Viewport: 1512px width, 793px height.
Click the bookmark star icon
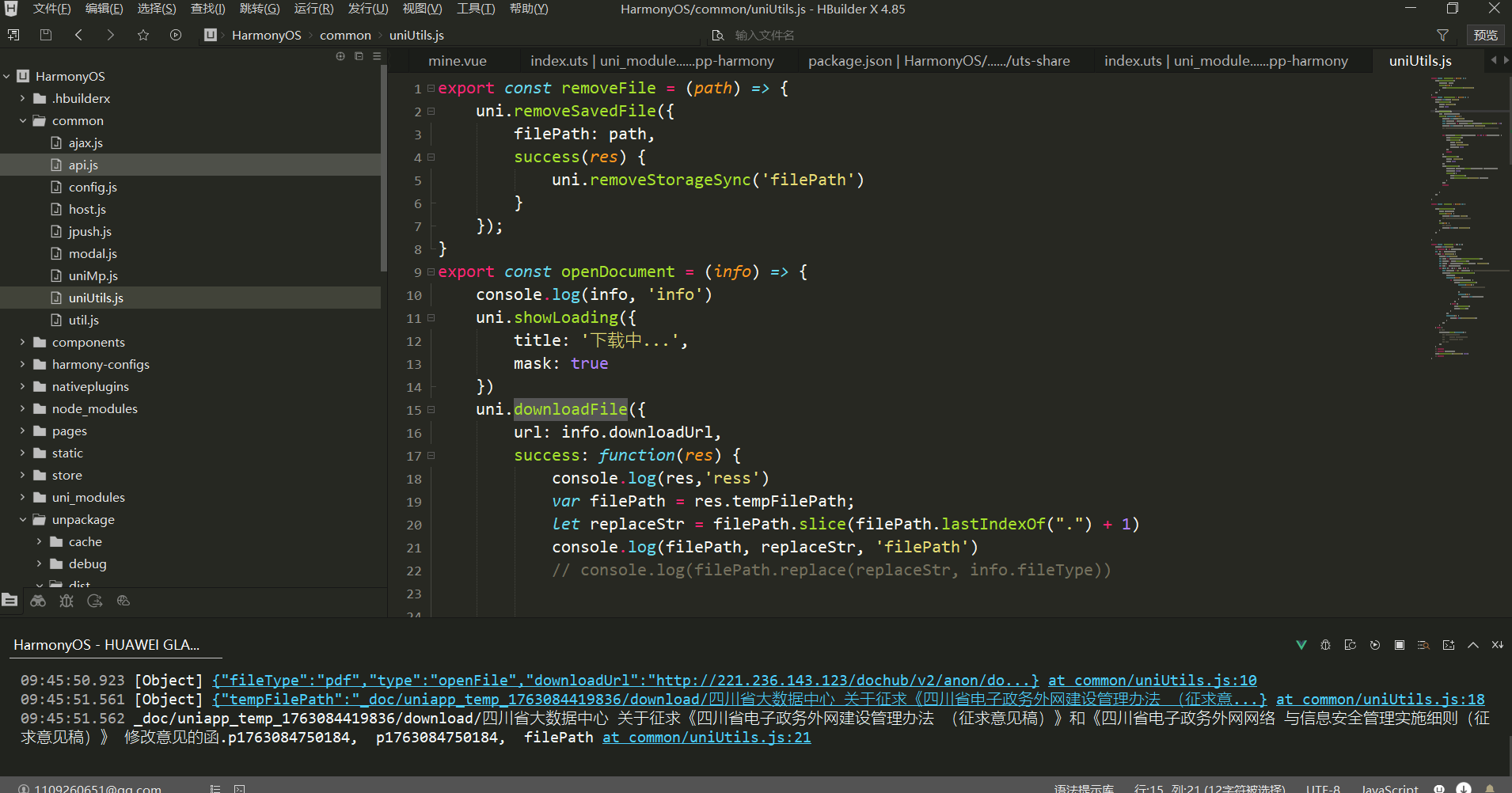click(x=143, y=35)
